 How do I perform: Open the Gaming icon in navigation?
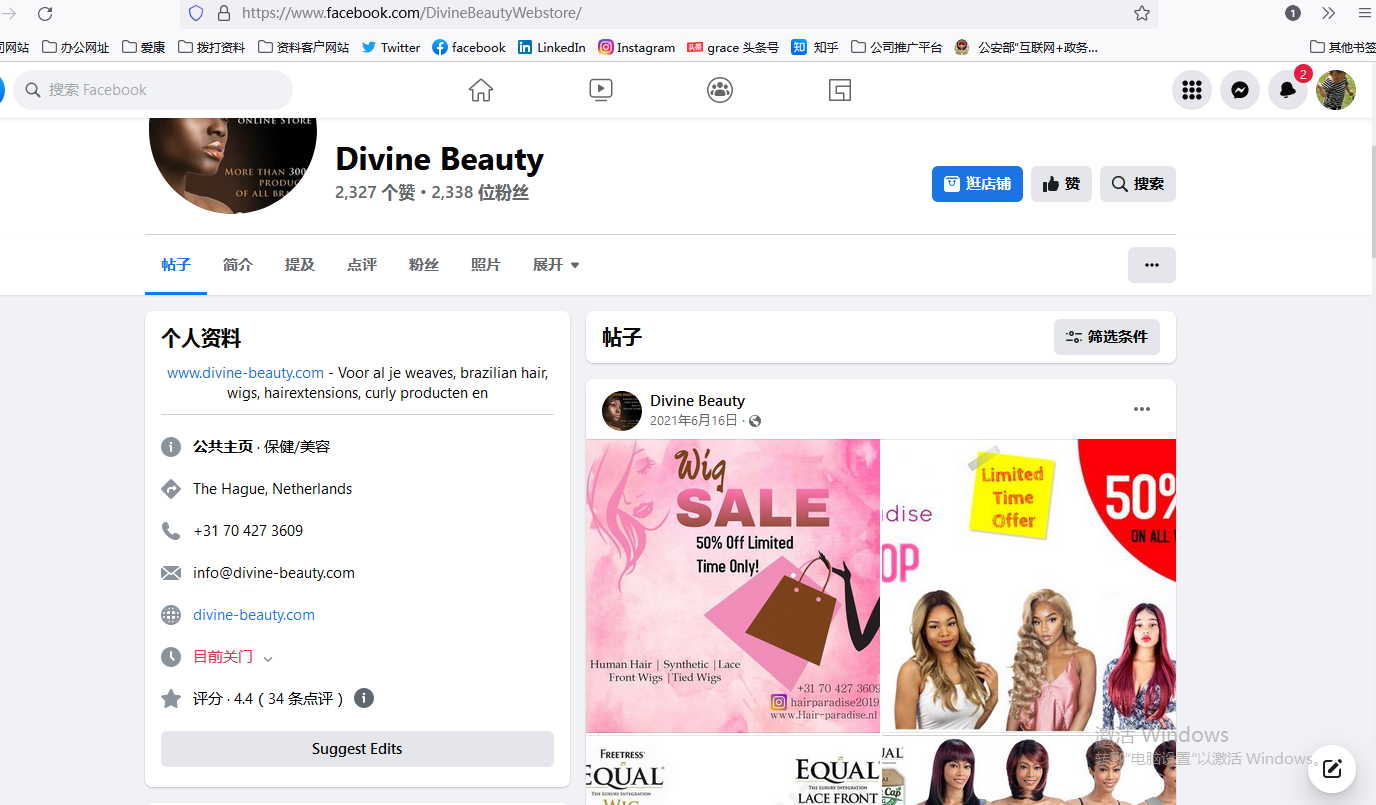[x=840, y=90]
